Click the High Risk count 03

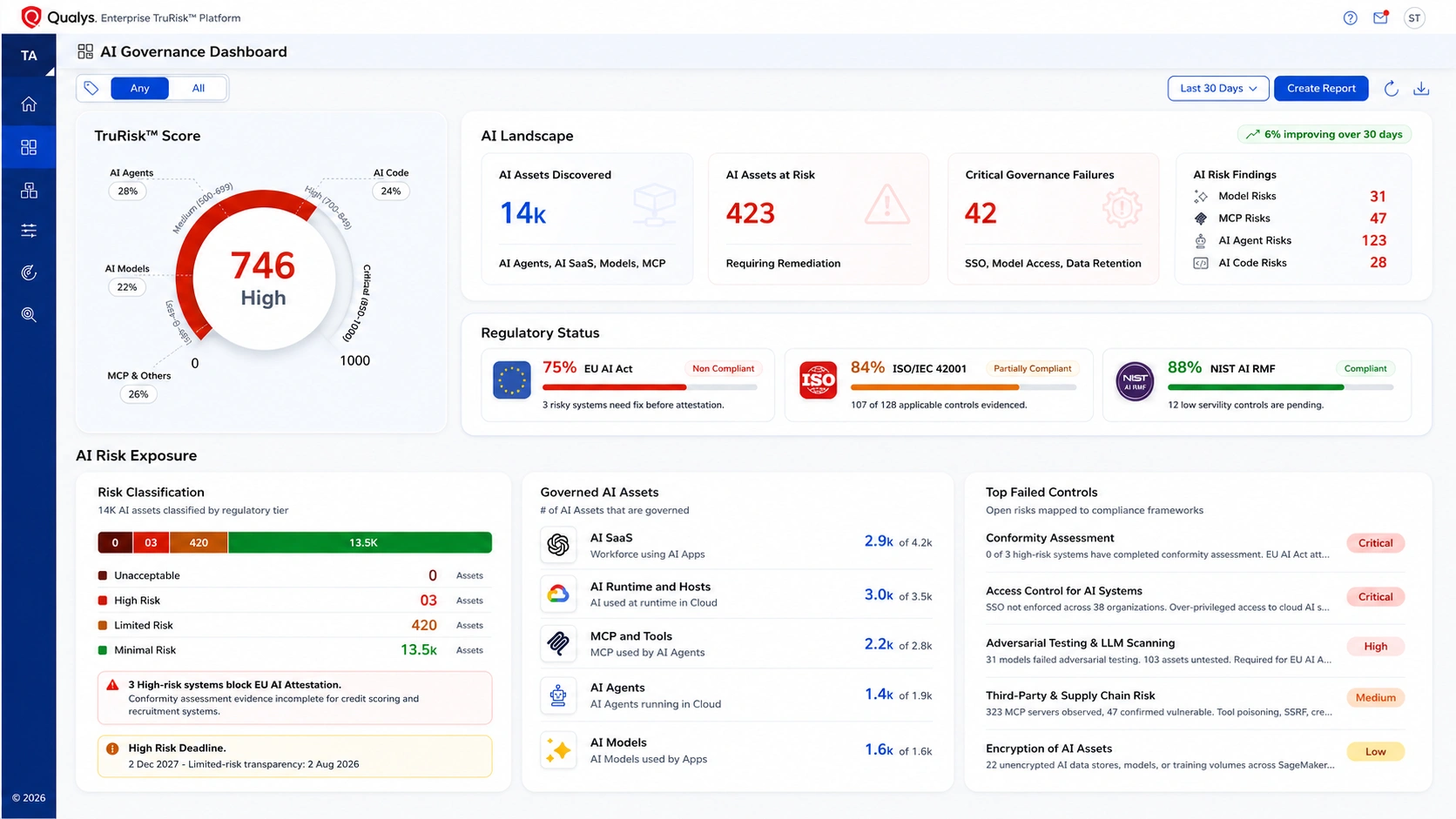428,601
